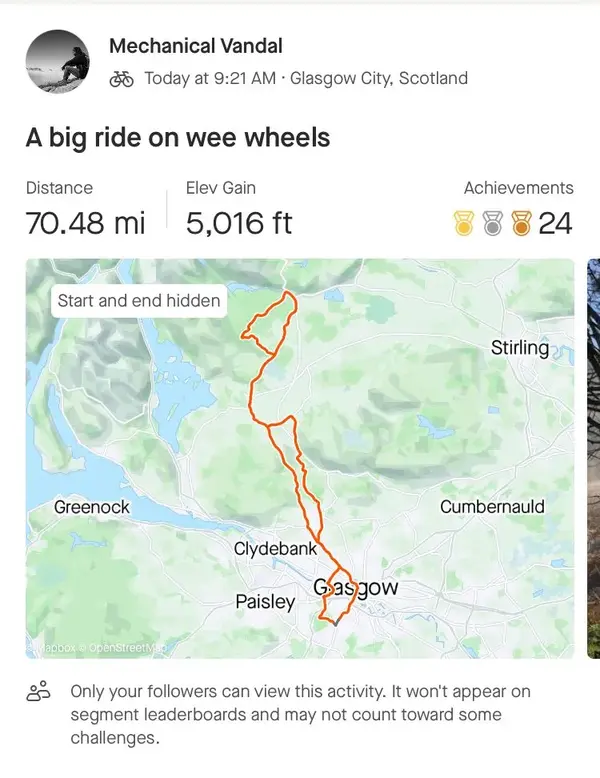Click the Greenock label on the map
This screenshot has height=778, width=600.
(x=92, y=507)
